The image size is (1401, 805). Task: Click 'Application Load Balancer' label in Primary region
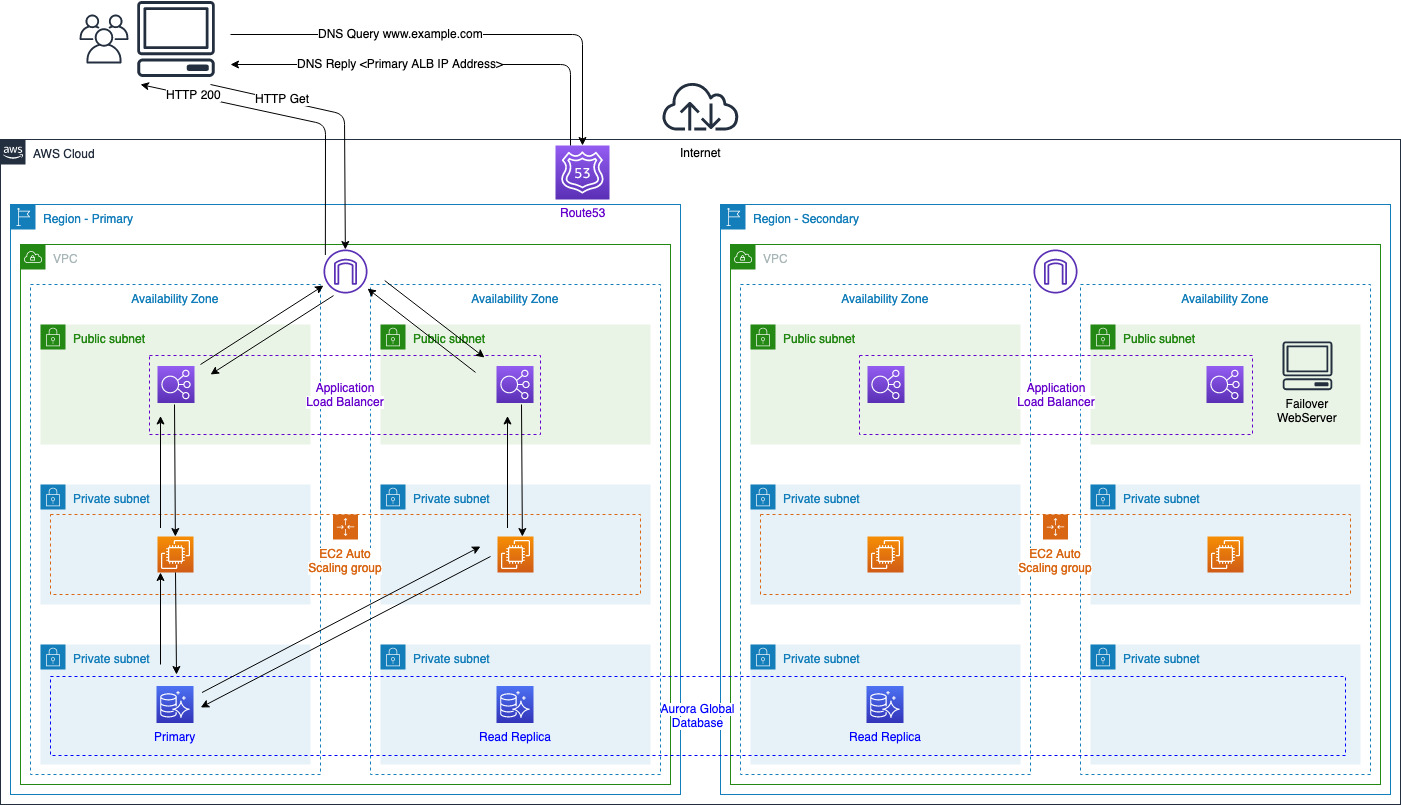345,395
